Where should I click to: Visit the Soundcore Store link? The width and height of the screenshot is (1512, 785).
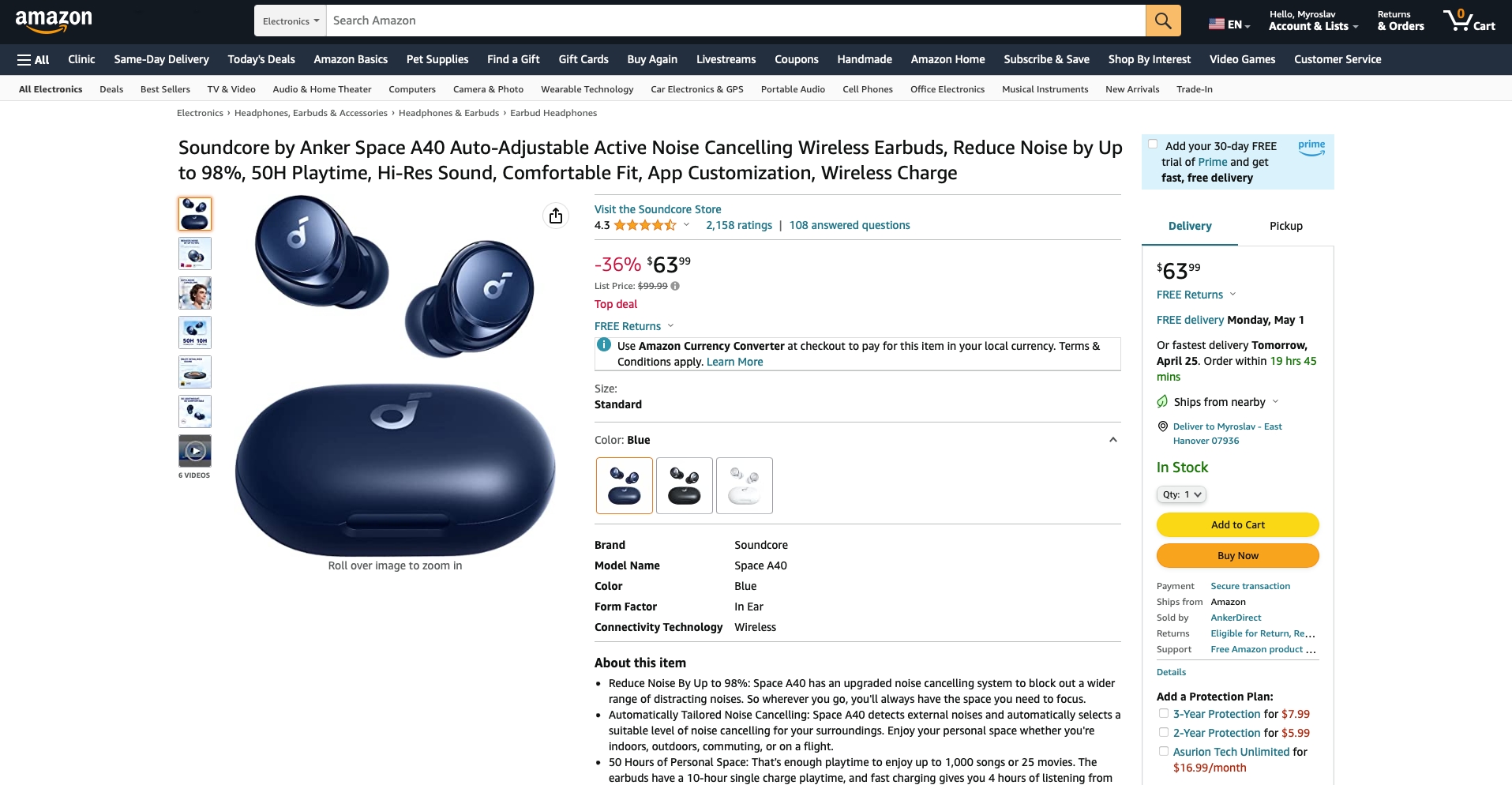point(658,209)
